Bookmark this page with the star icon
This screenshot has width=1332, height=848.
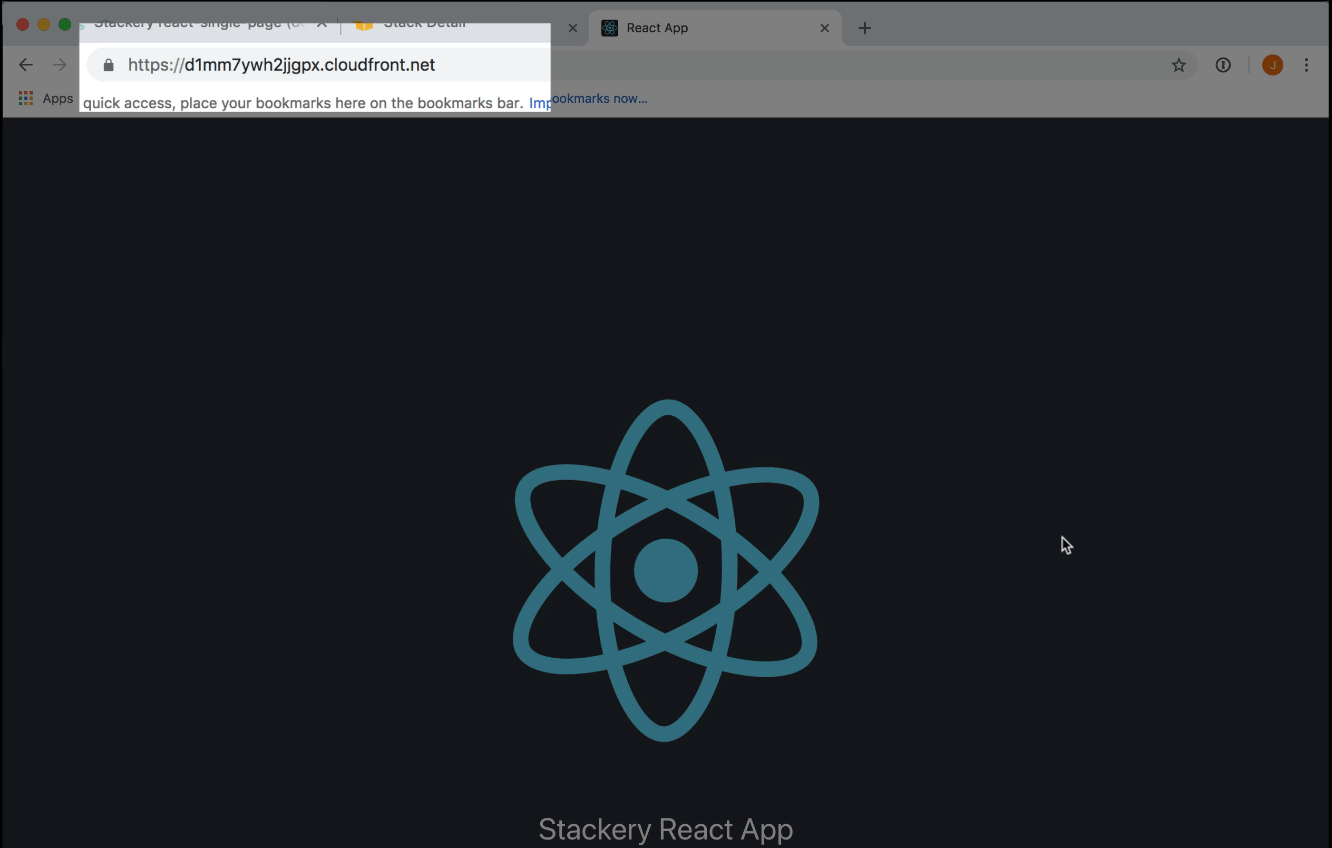pos(1179,65)
